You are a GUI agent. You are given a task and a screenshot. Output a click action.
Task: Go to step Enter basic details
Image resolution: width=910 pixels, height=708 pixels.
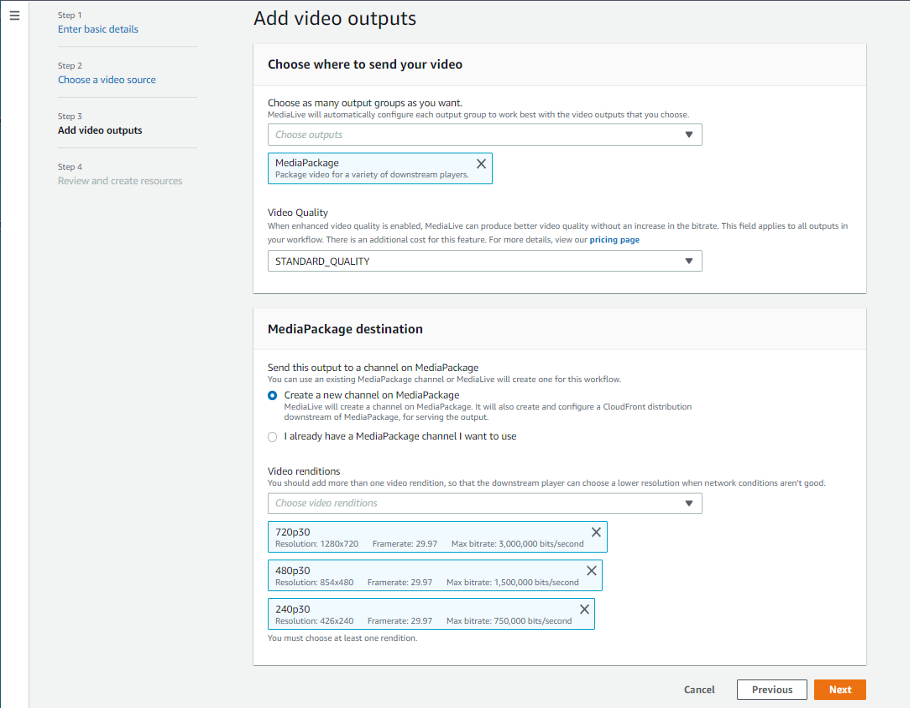(x=98, y=29)
